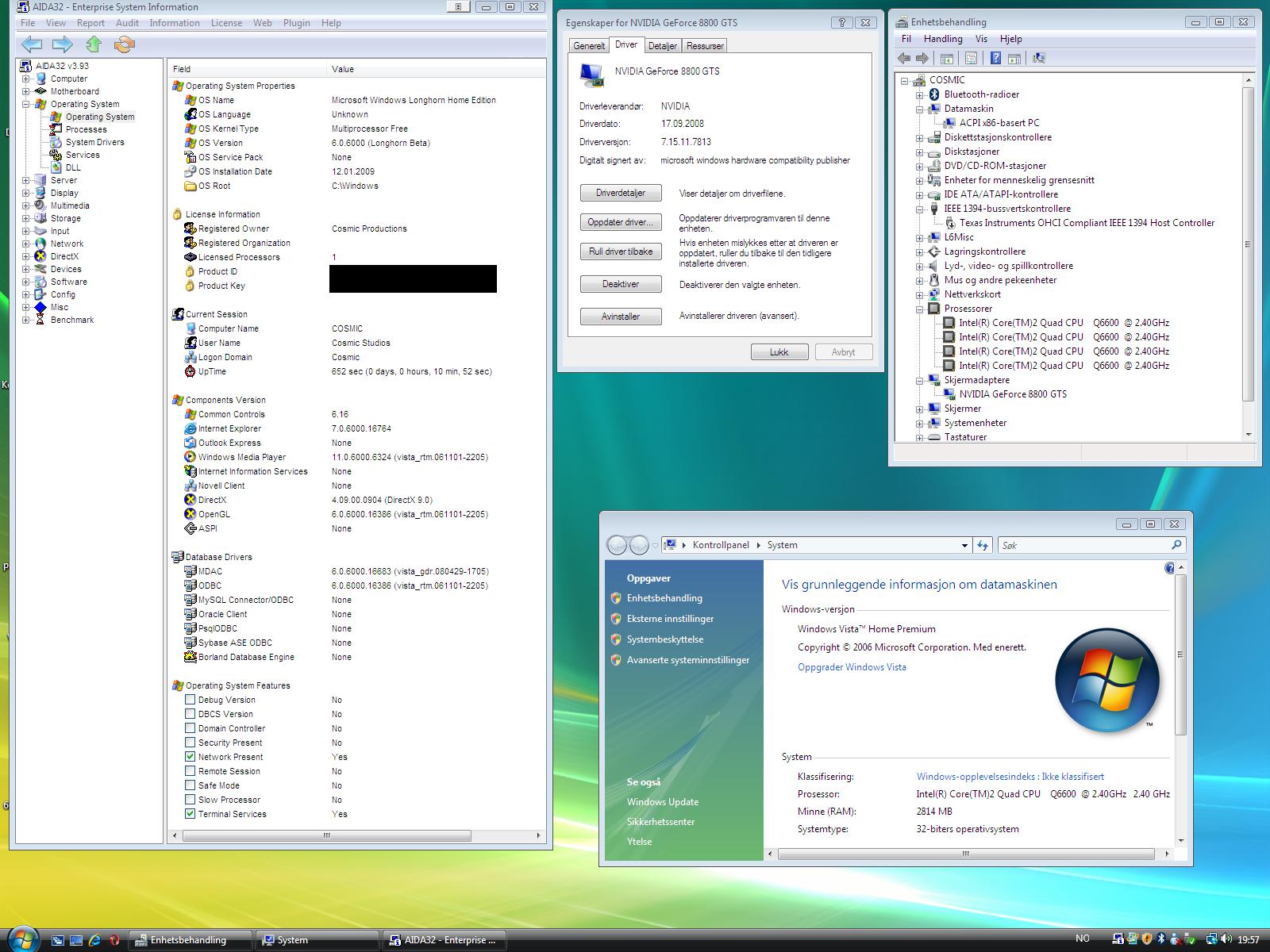Viewport: 1270px width, 952px height.
Task: Collapse the Prosessorer device node
Action: tap(919, 309)
